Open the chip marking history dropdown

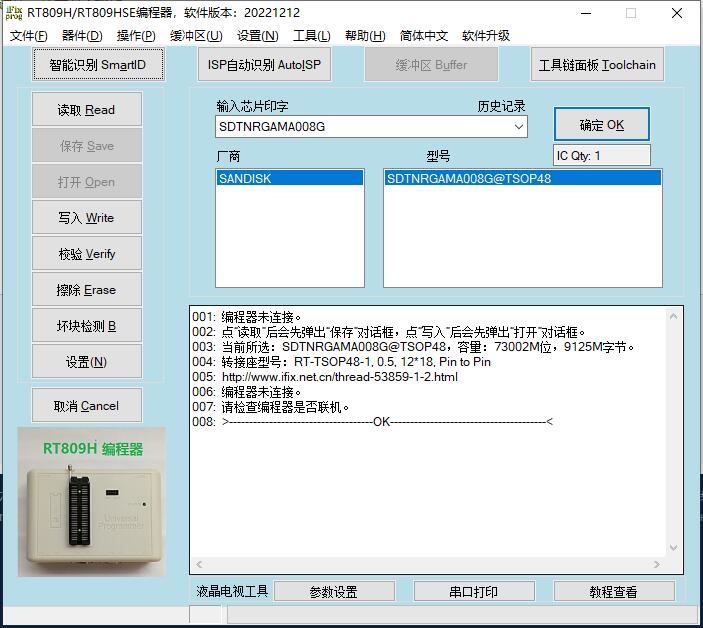click(518, 127)
